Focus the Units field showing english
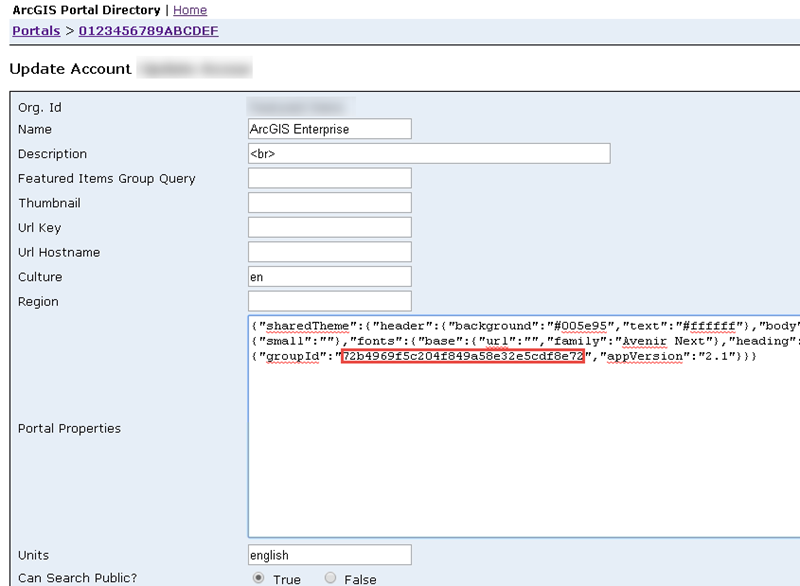 (x=330, y=555)
